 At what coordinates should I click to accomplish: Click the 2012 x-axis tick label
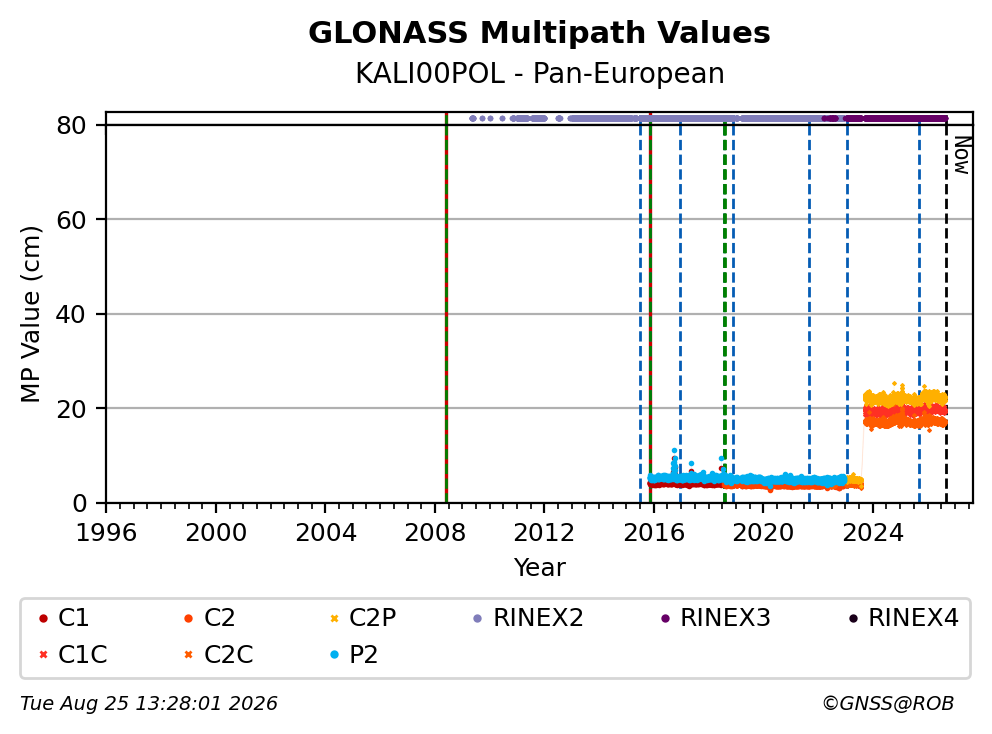544,533
